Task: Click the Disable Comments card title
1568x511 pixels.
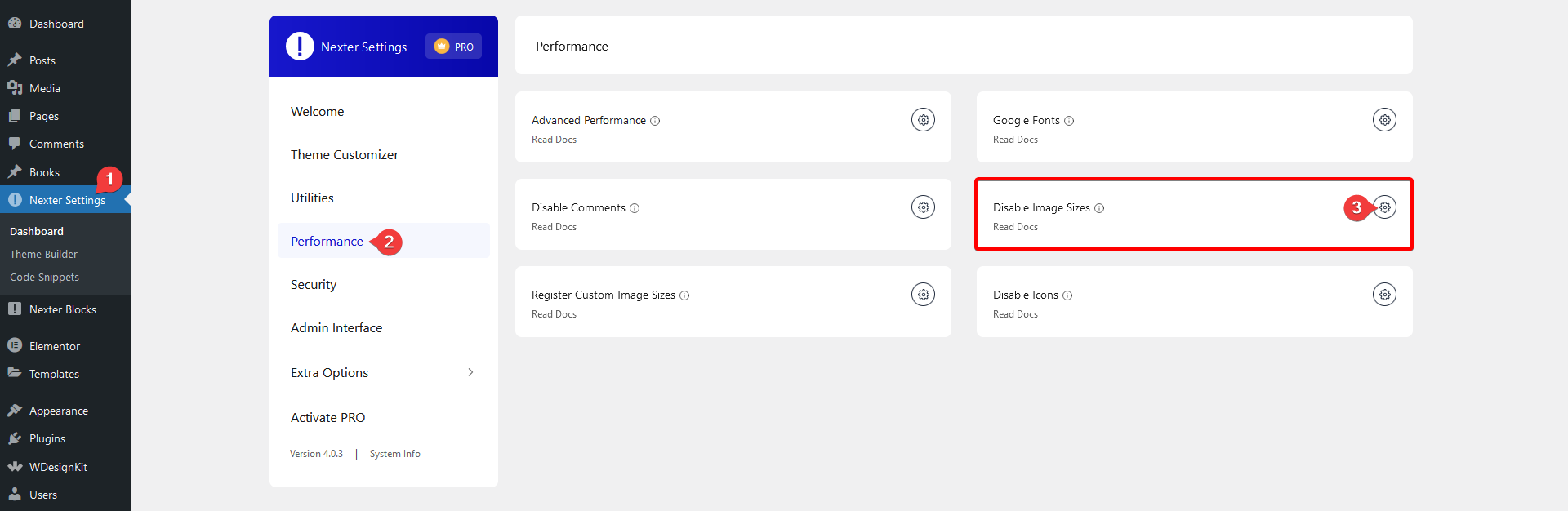Action: tap(578, 208)
